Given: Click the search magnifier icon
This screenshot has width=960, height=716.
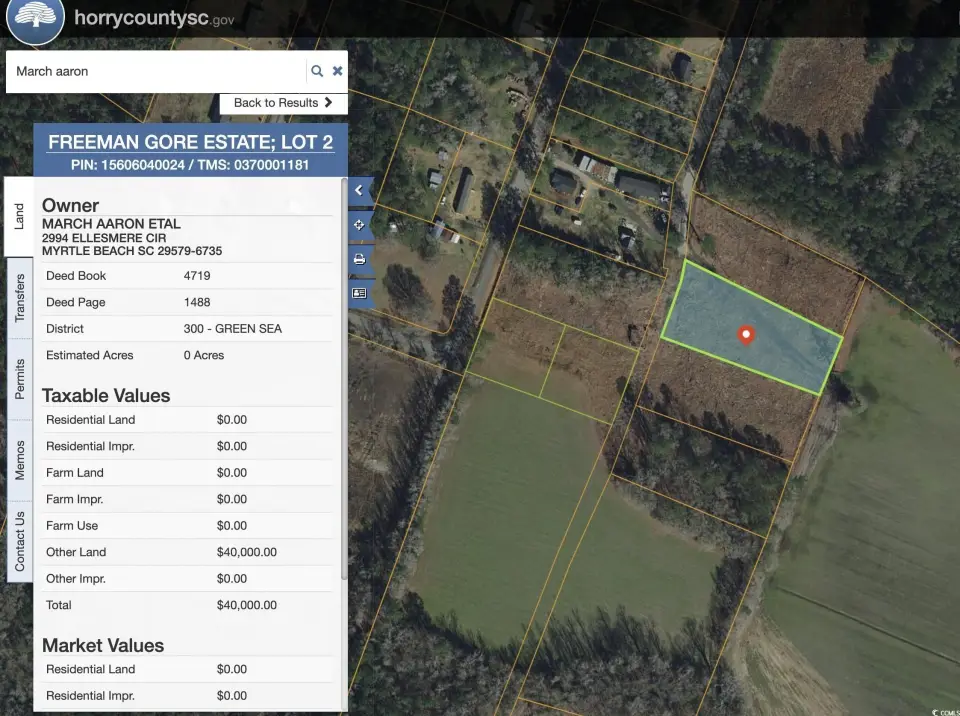Looking at the screenshot, I should tap(317, 71).
